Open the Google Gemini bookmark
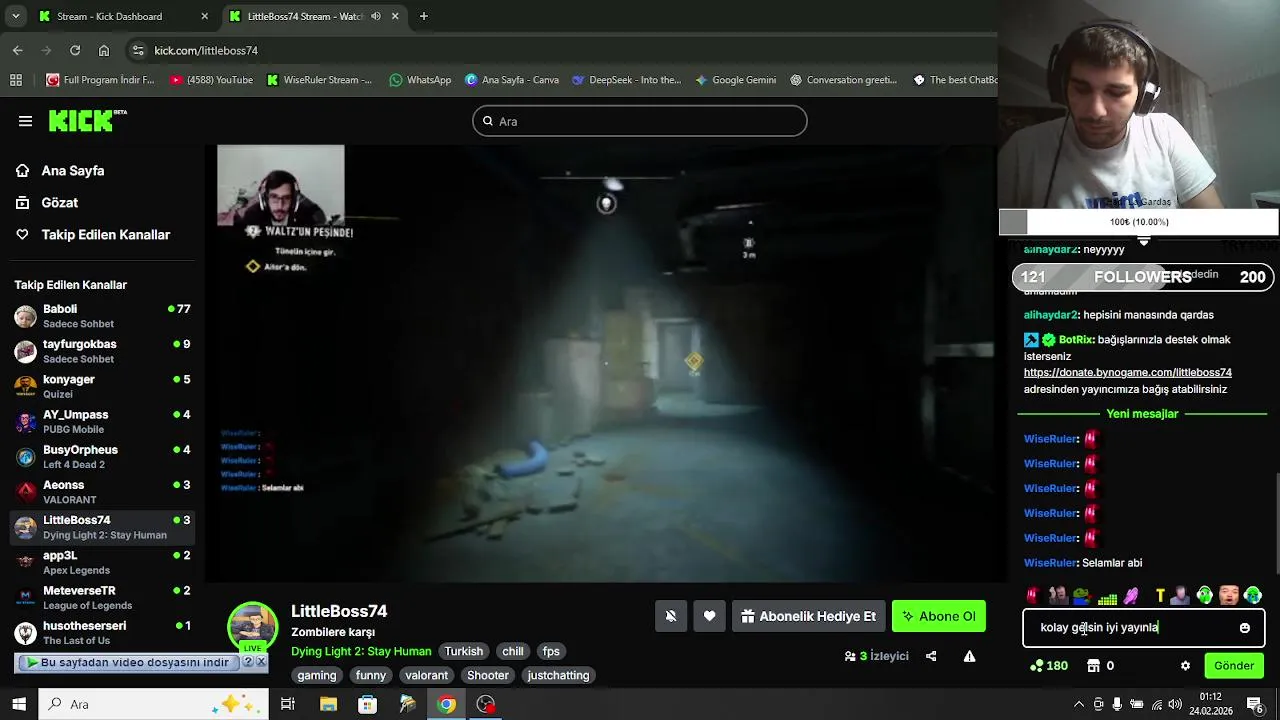This screenshot has height=720, width=1280. point(736,80)
